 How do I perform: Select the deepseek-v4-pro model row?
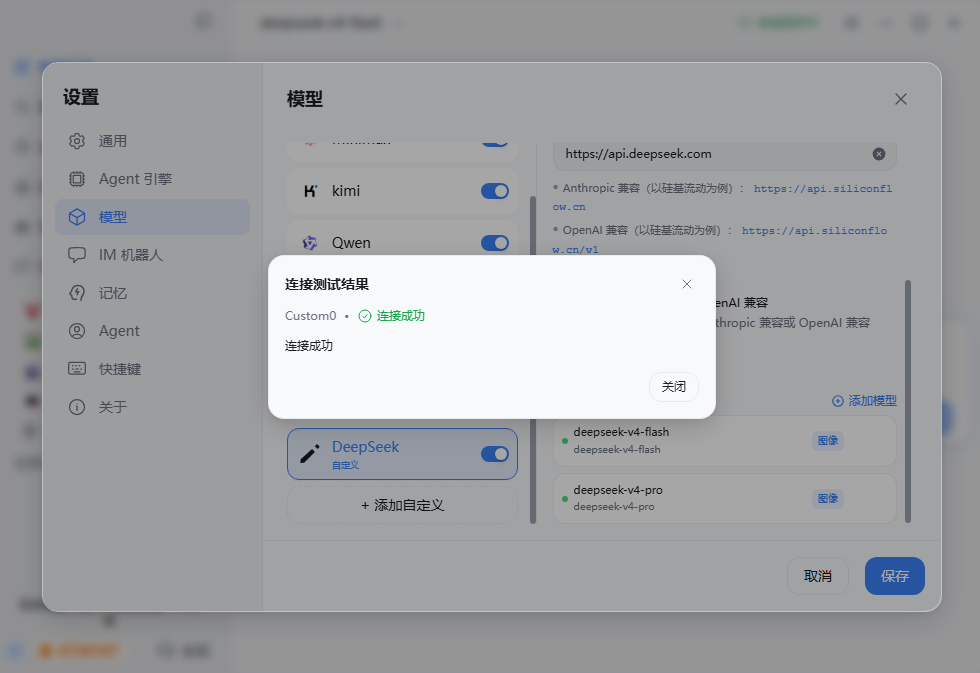[x=725, y=499]
